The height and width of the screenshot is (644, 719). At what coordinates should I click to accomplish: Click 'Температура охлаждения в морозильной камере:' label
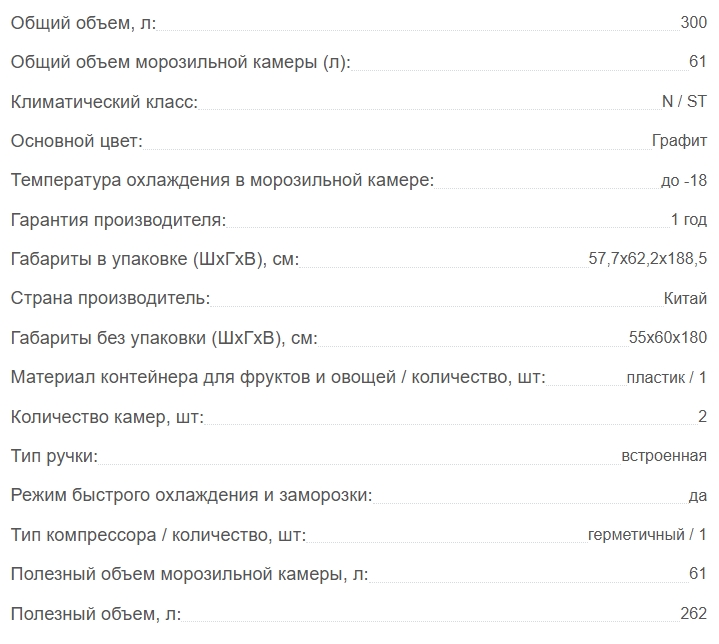[x=222, y=180]
